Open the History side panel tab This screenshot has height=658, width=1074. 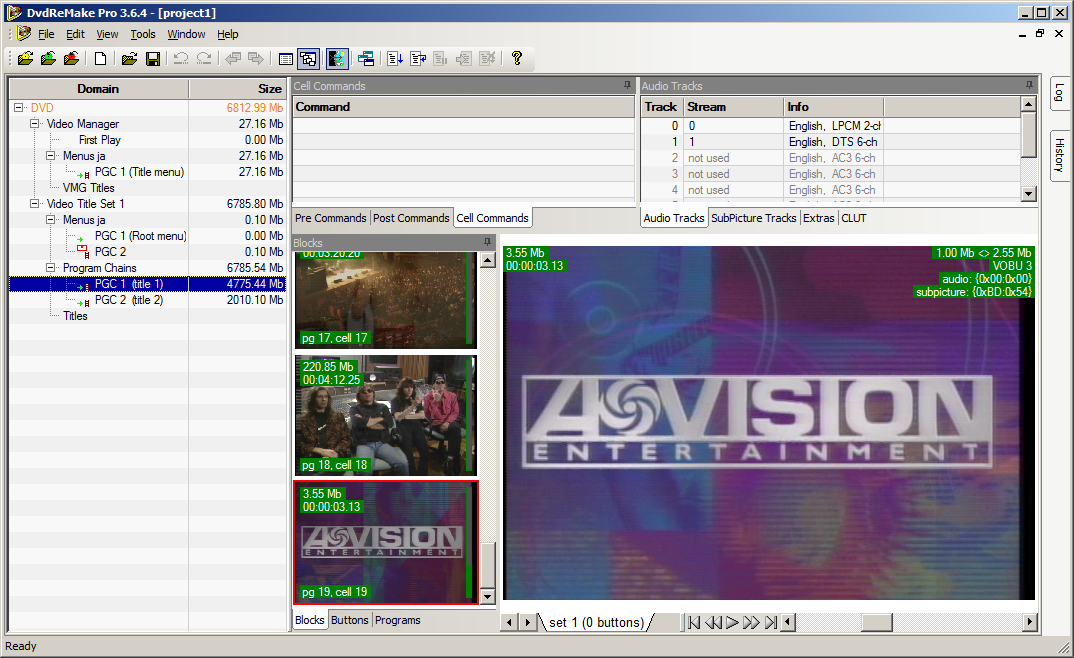click(1059, 155)
